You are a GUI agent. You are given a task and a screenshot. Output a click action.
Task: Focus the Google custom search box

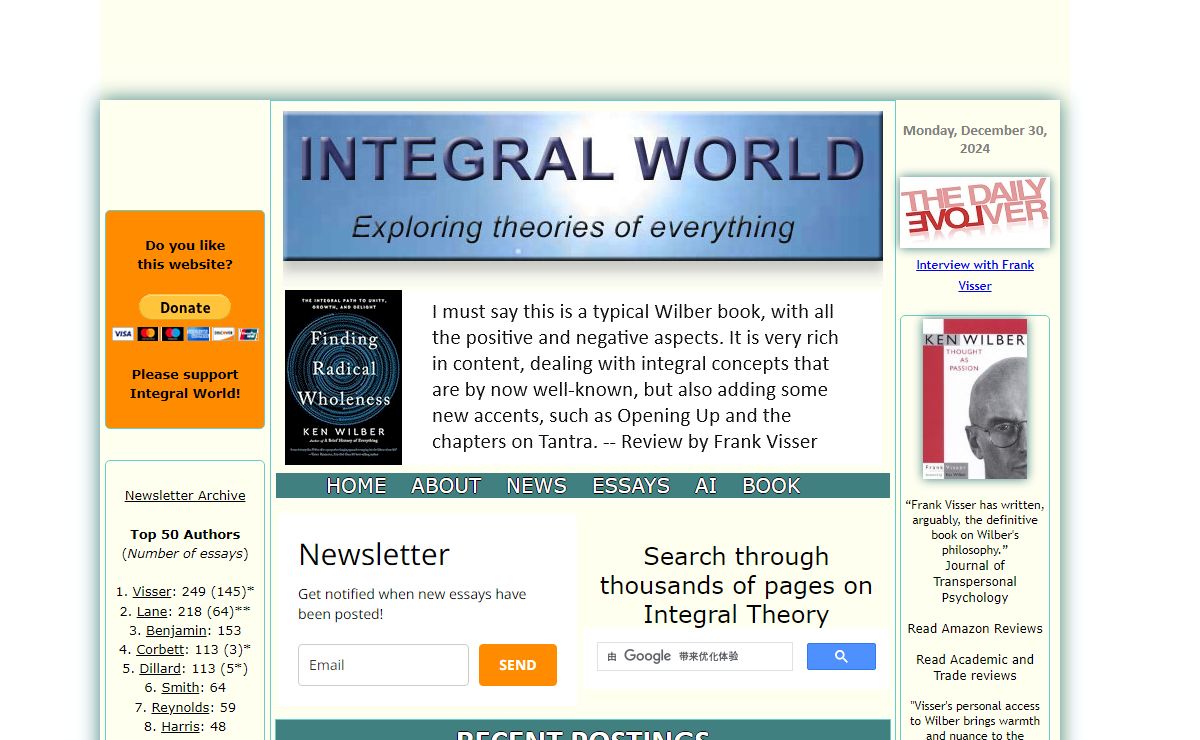pyautogui.click(x=695, y=656)
